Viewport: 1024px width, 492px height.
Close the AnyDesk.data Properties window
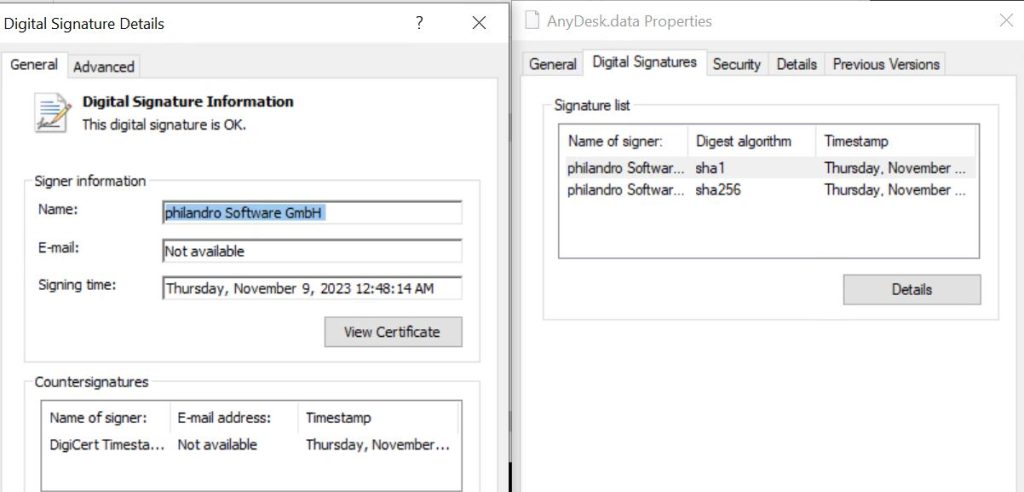click(1005, 21)
